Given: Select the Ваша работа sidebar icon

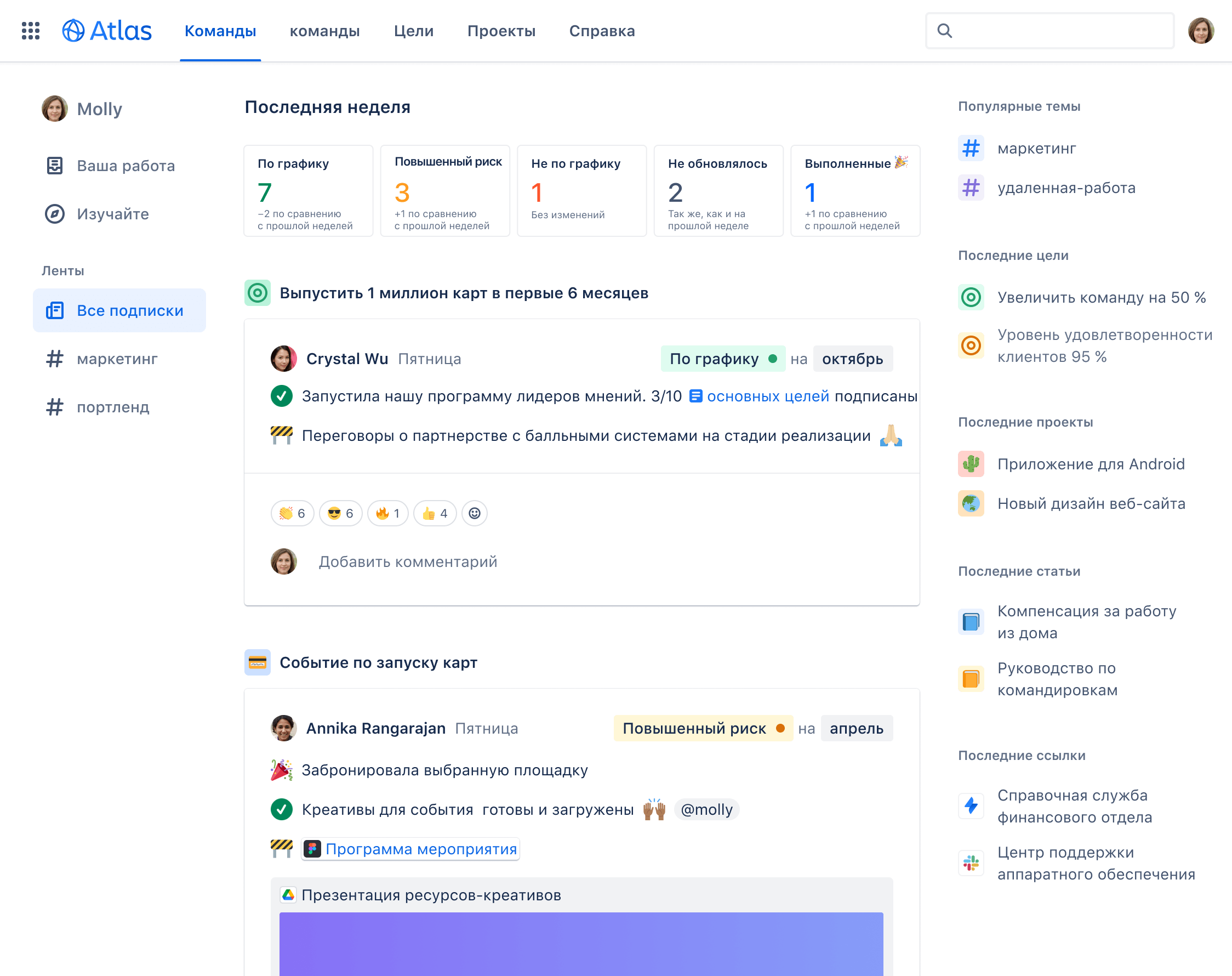Looking at the screenshot, I should point(54,166).
